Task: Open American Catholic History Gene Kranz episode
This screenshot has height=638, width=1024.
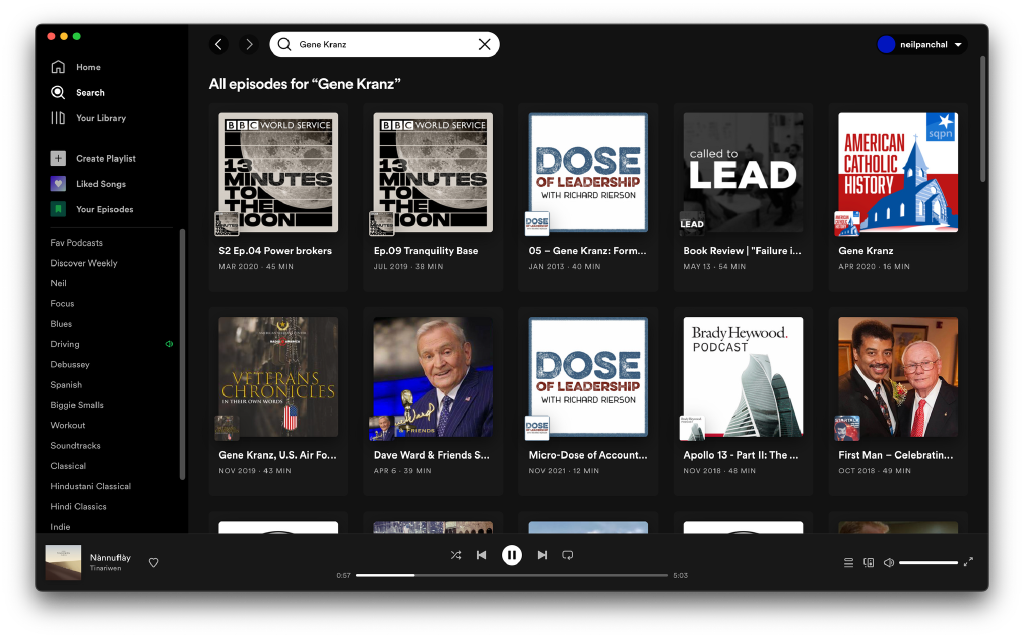Action: (898, 196)
